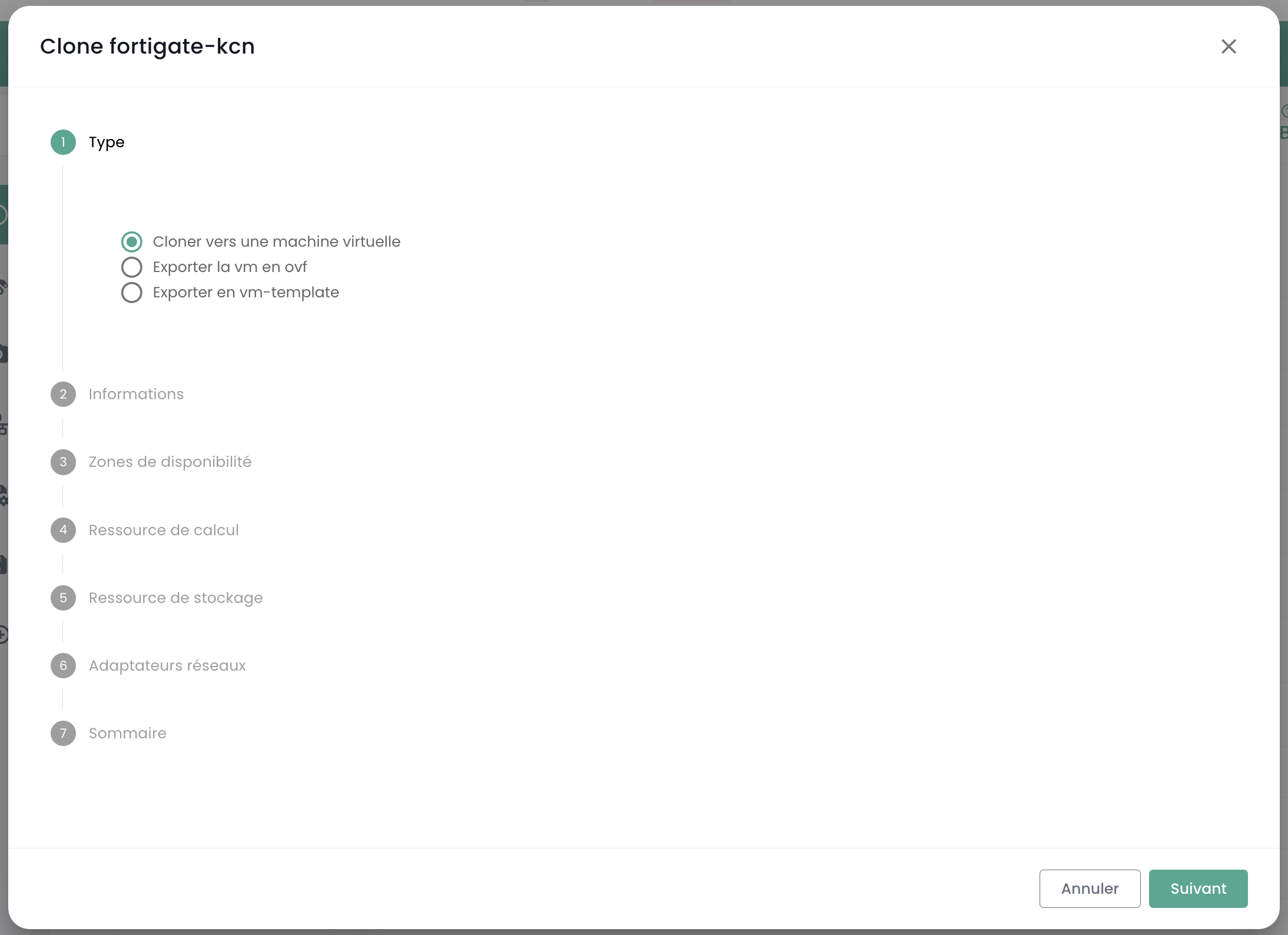The width and height of the screenshot is (1288, 935).
Task: Click the step 3 number circle
Action: (63, 462)
